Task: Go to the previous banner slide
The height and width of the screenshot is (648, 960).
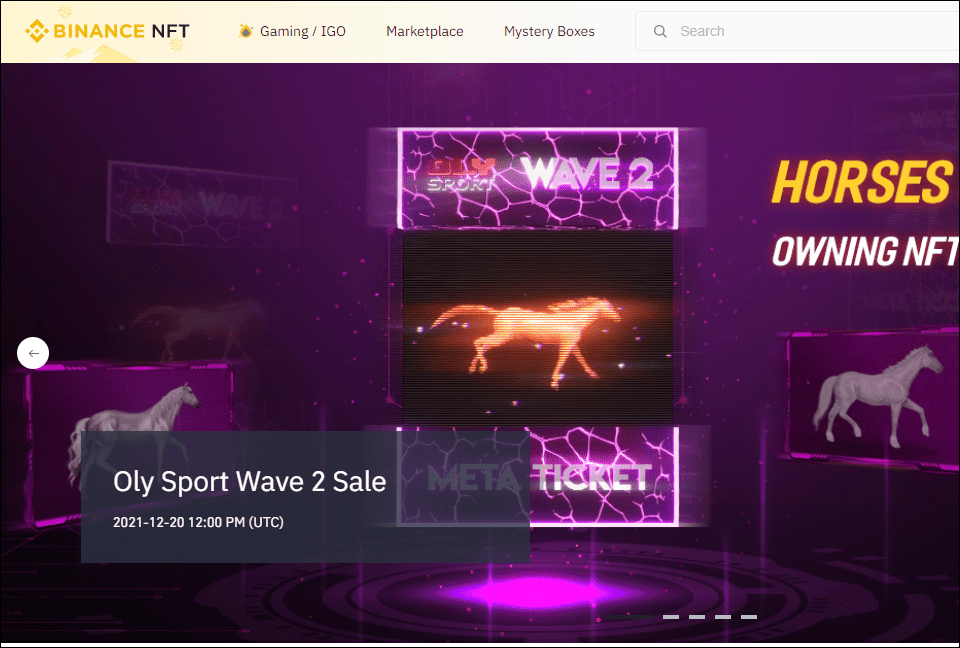Action: [33, 353]
